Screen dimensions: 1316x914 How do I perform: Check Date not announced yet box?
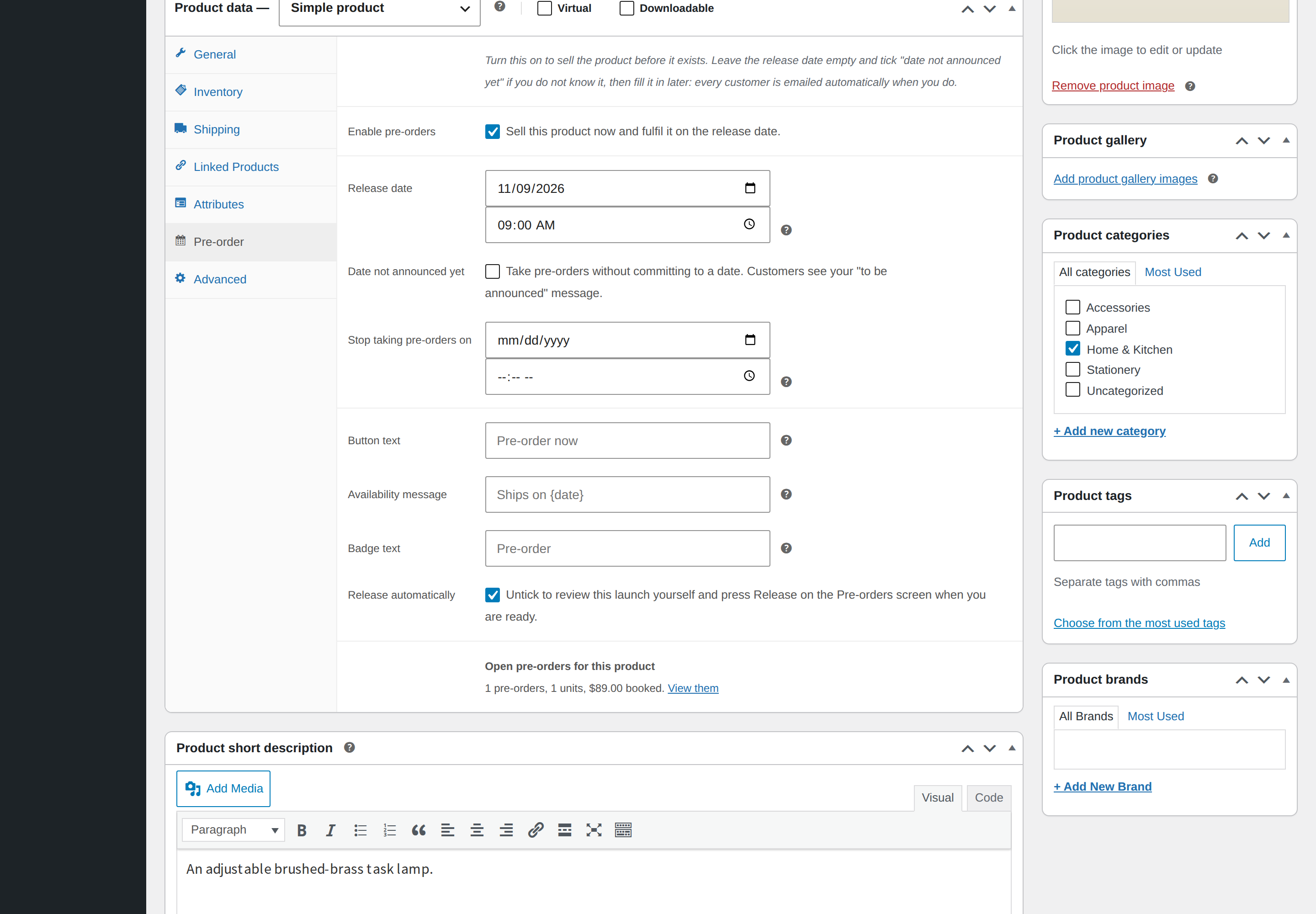[493, 271]
